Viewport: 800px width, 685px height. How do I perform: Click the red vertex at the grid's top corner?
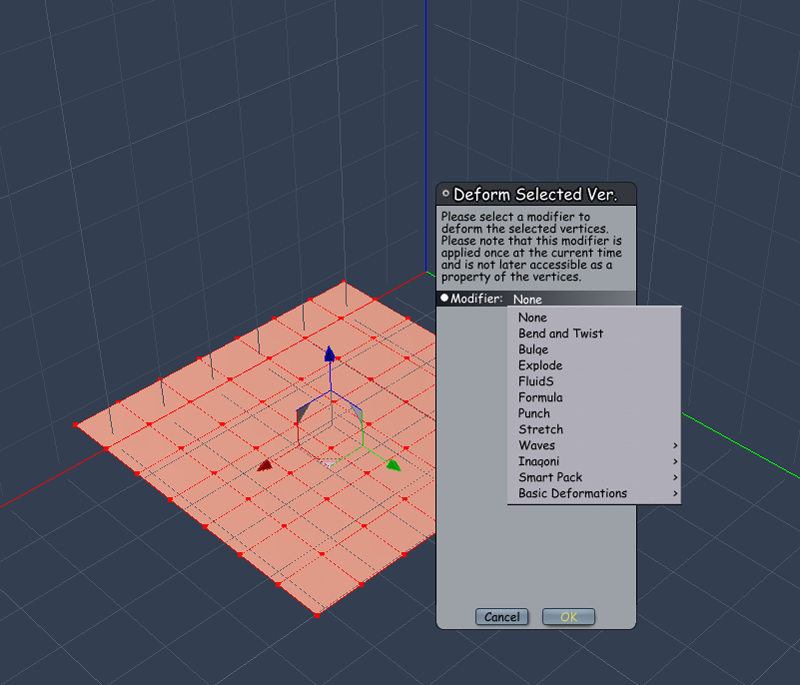[x=344, y=282]
